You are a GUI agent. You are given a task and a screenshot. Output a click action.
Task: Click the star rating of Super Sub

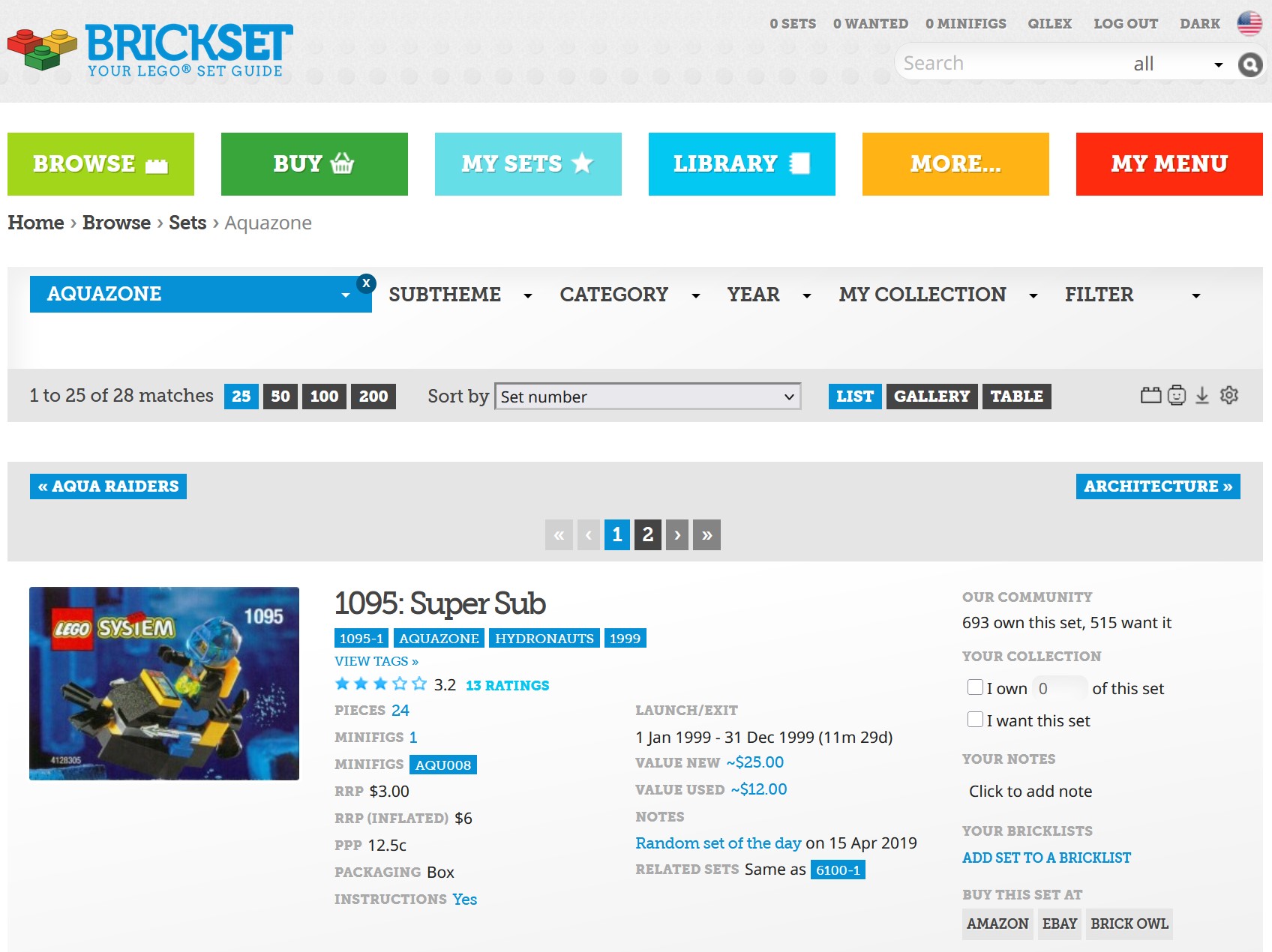point(380,684)
